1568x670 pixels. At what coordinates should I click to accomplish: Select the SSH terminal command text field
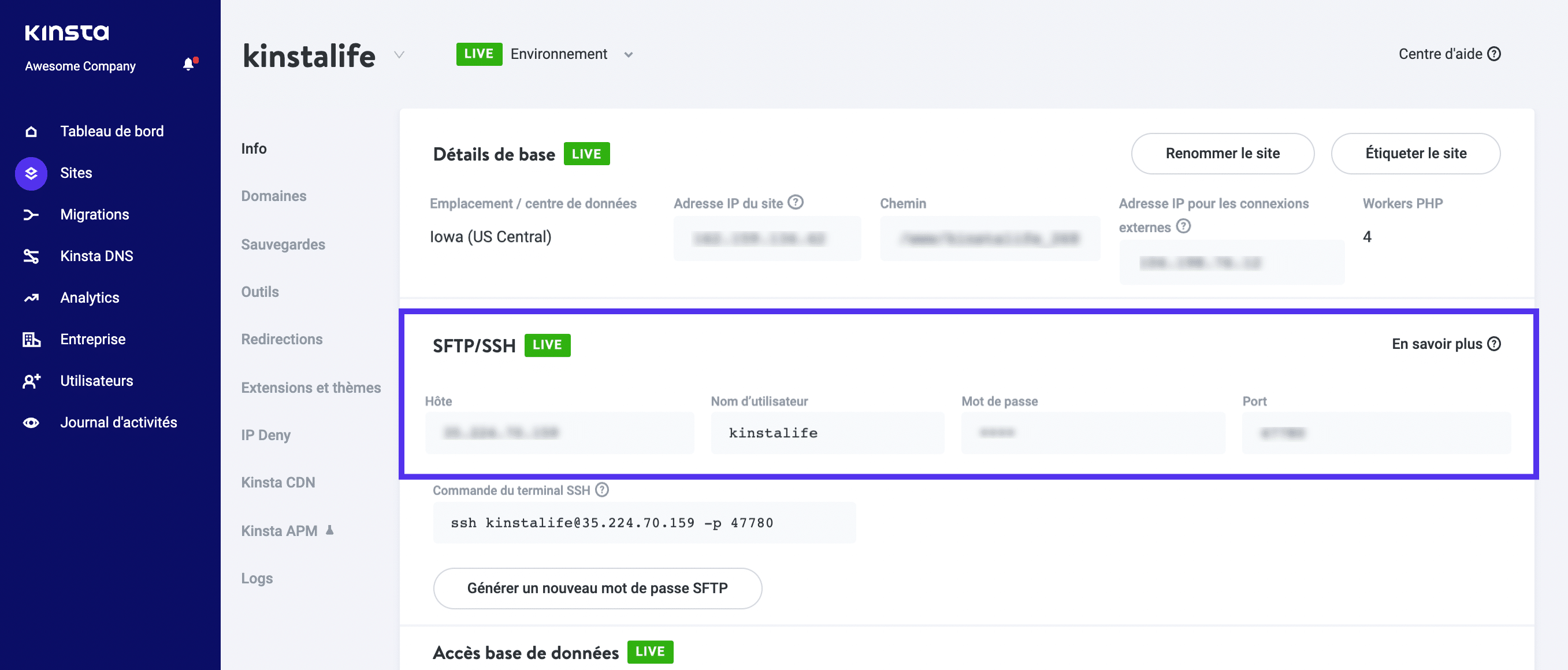[x=644, y=522]
